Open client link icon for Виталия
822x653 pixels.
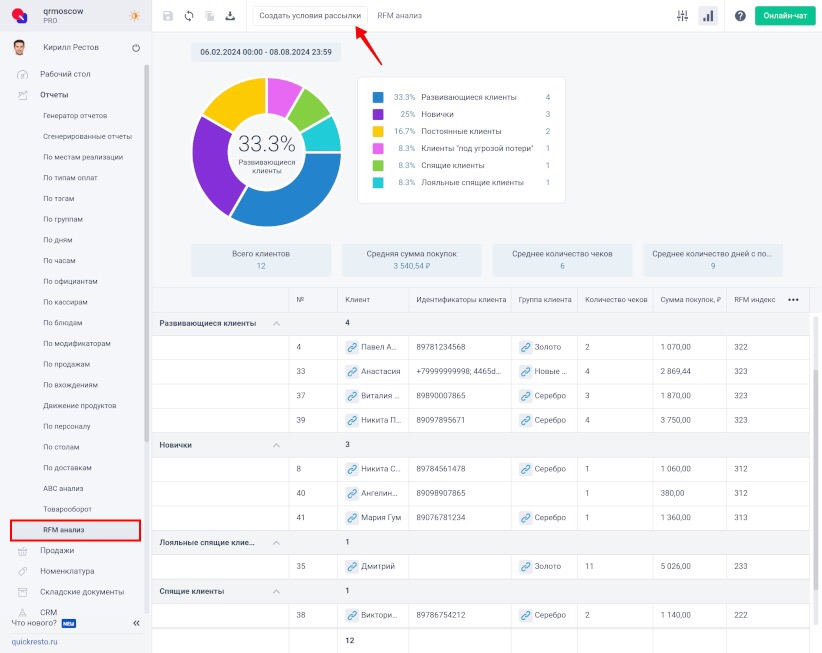352,396
